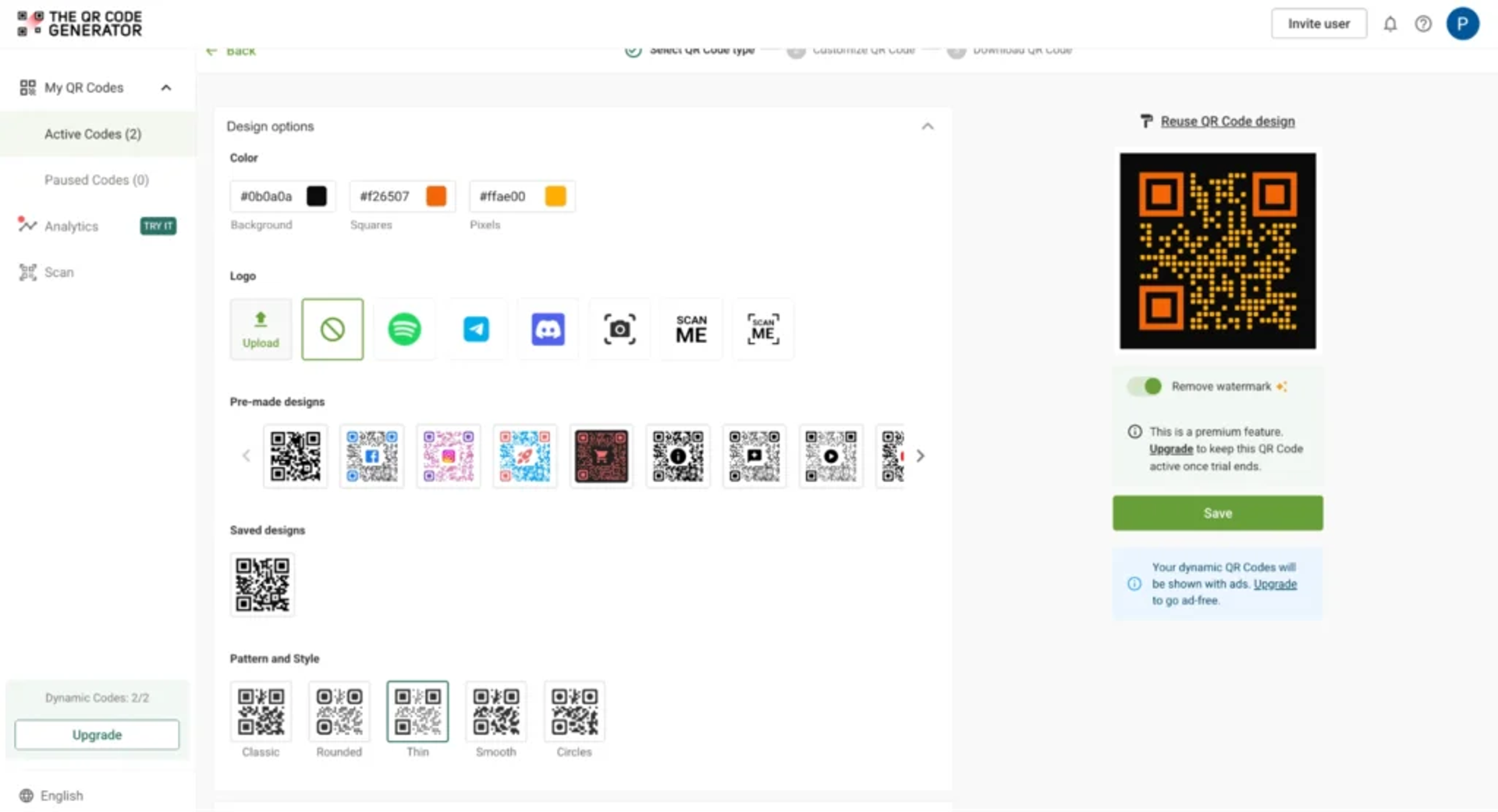Click the Scan sidebar icon
1498x812 pixels.
(x=27, y=272)
